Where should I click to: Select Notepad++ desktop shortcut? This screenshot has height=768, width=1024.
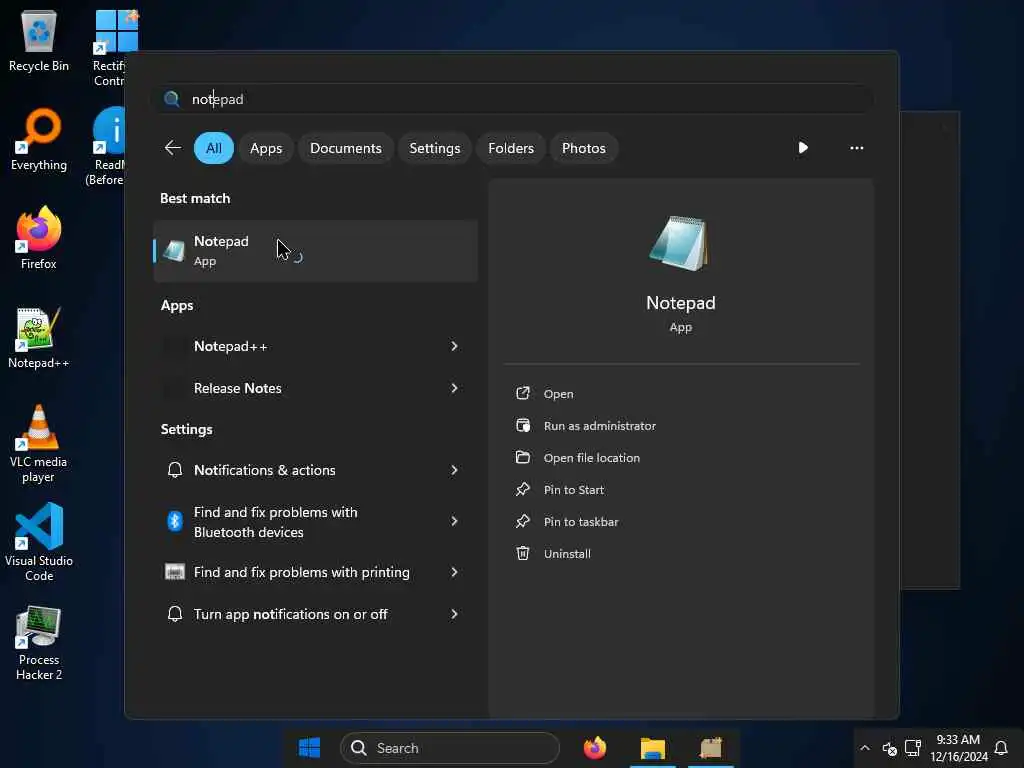point(39,338)
